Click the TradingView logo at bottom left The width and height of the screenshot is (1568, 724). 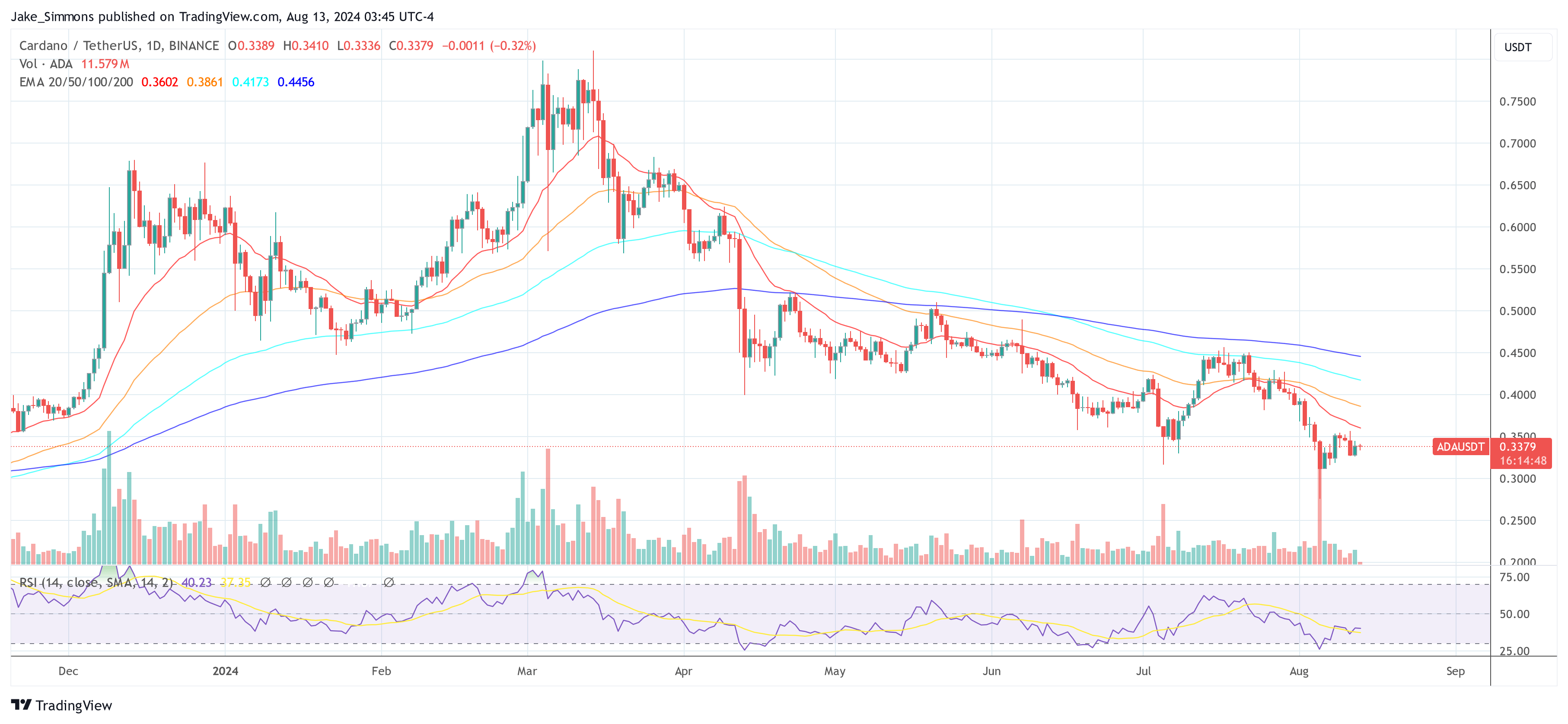(x=61, y=705)
